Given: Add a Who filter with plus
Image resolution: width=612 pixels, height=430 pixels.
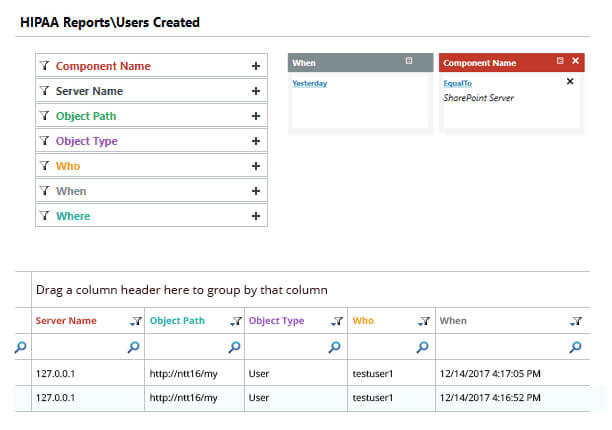Looking at the screenshot, I should click(256, 166).
